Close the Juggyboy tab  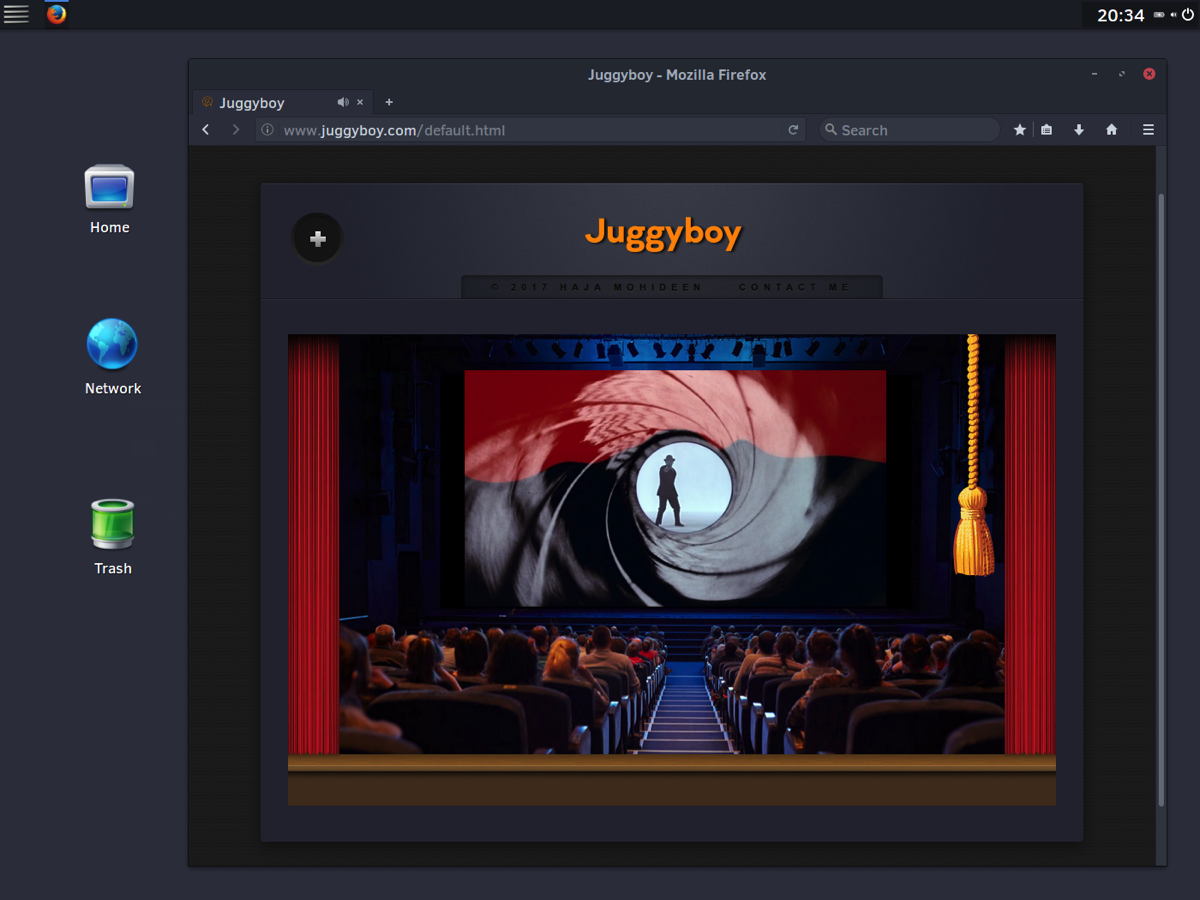(360, 102)
